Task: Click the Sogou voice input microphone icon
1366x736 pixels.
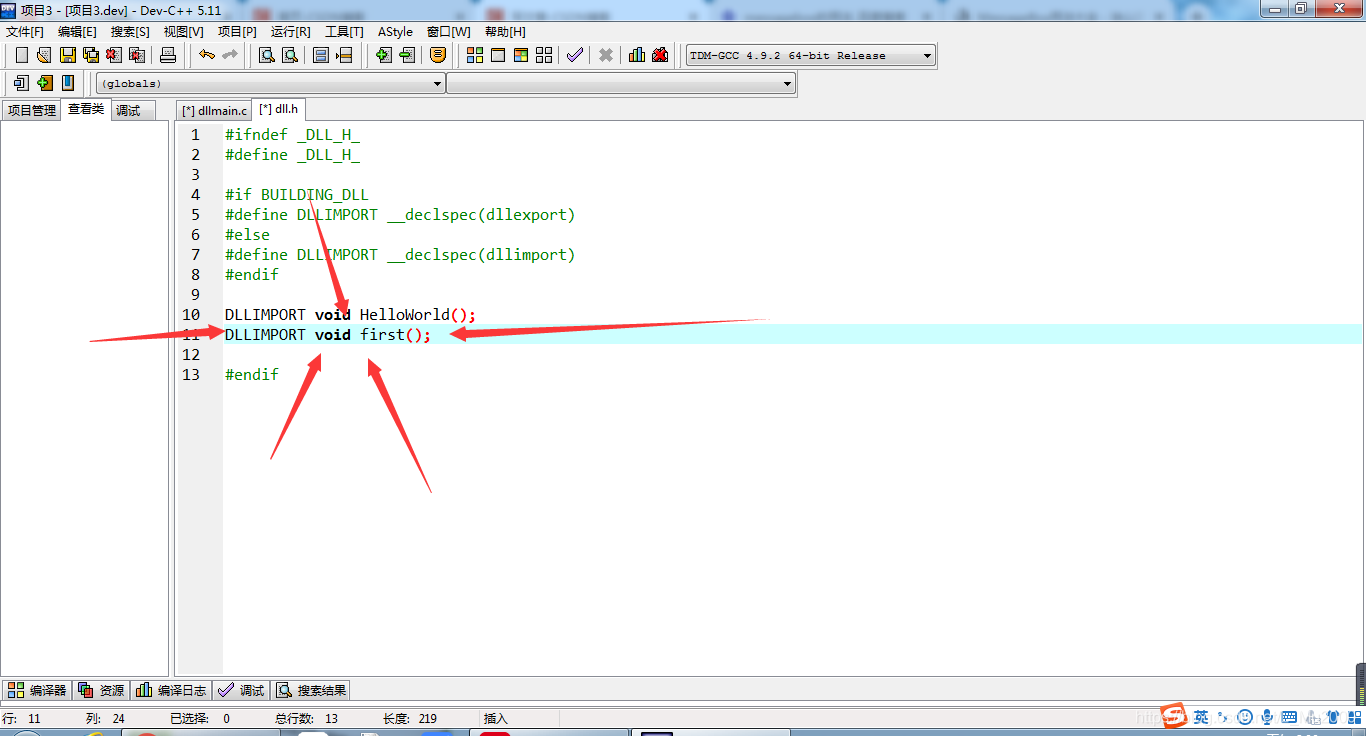Action: (x=1267, y=717)
